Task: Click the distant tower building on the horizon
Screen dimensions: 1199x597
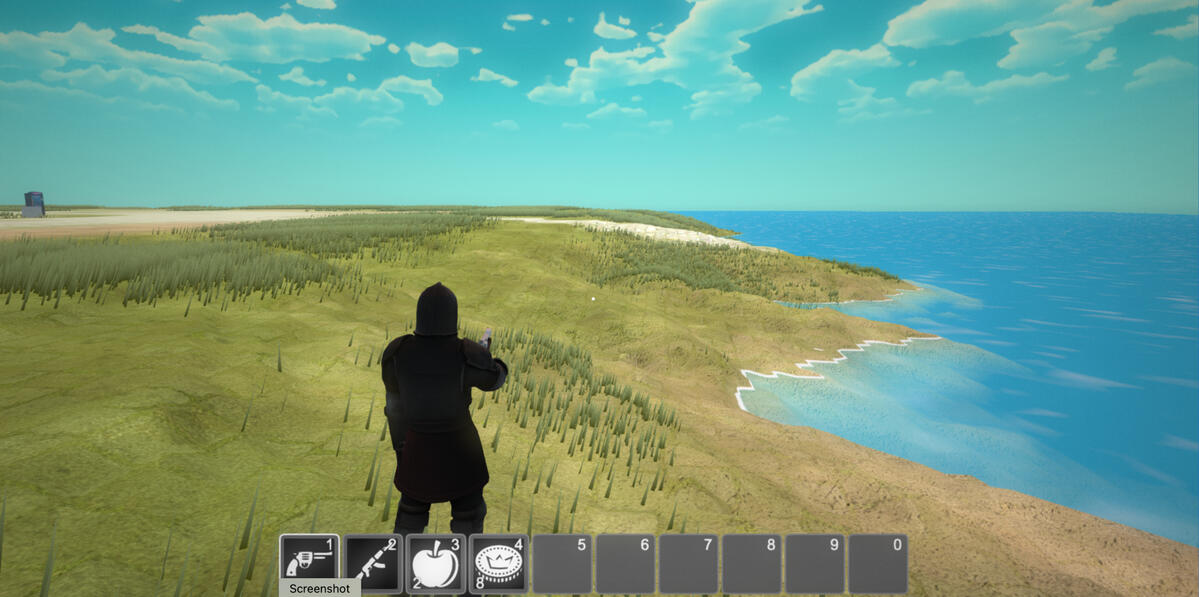Action: coord(33,204)
